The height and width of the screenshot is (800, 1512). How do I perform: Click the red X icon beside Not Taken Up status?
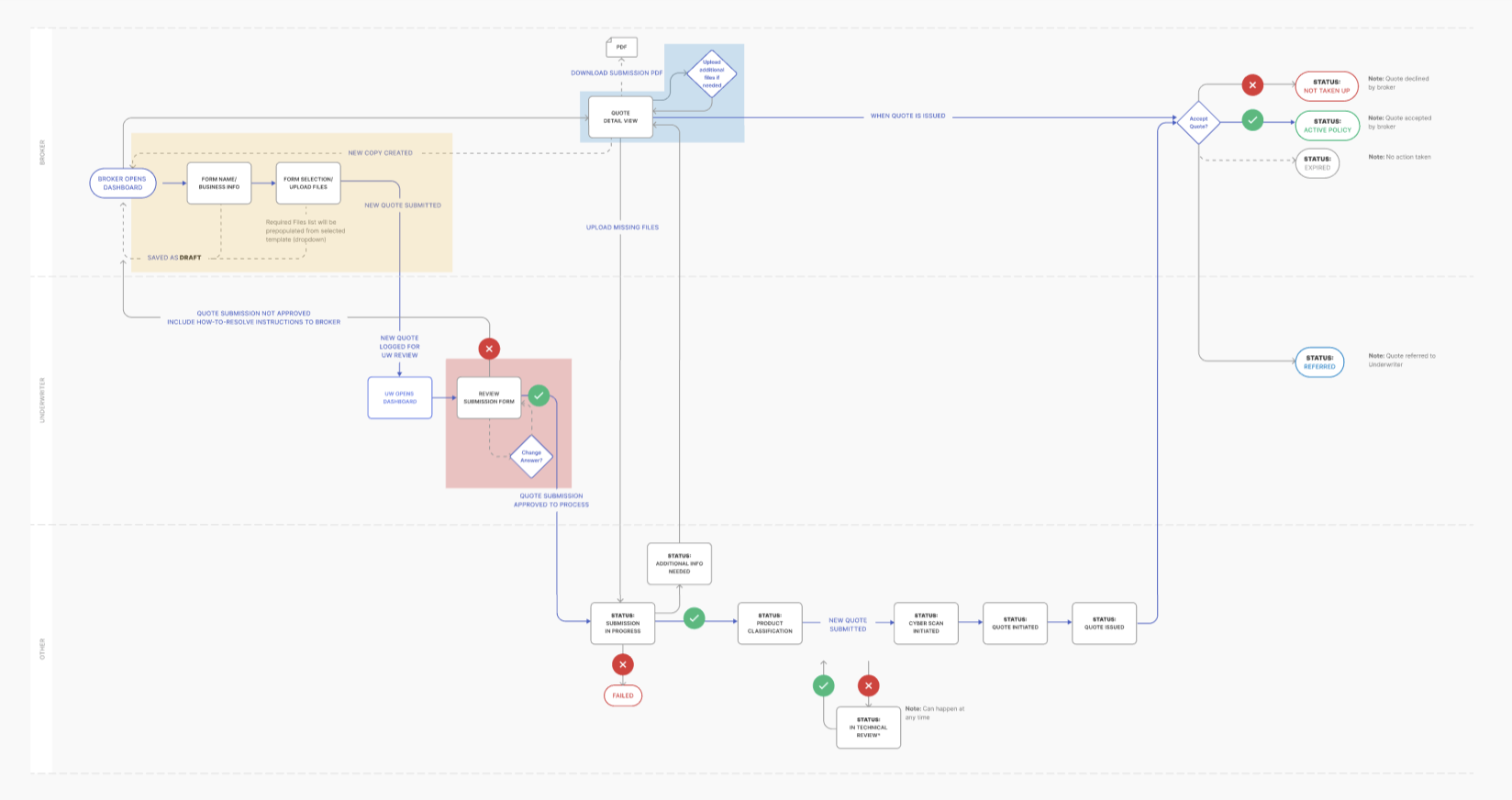(1252, 85)
